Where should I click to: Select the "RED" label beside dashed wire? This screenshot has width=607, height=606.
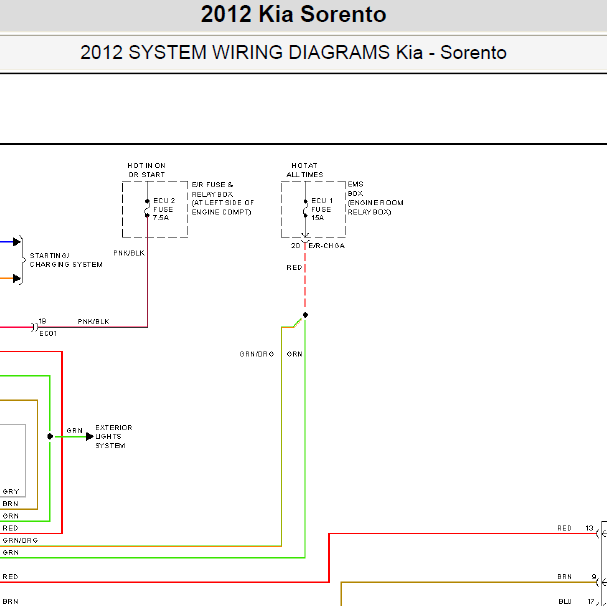294,268
